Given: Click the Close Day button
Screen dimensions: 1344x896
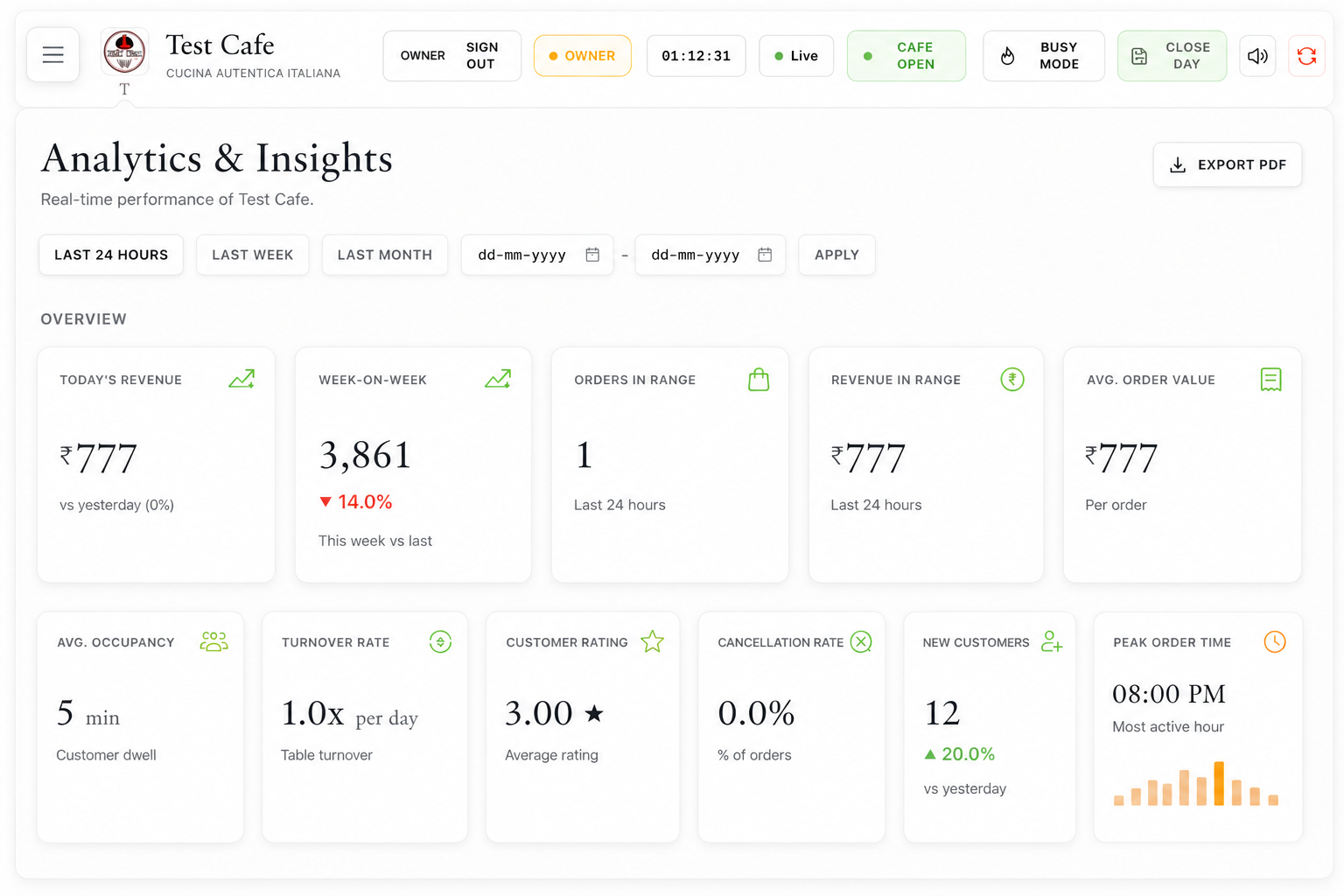Looking at the screenshot, I should click(1172, 56).
